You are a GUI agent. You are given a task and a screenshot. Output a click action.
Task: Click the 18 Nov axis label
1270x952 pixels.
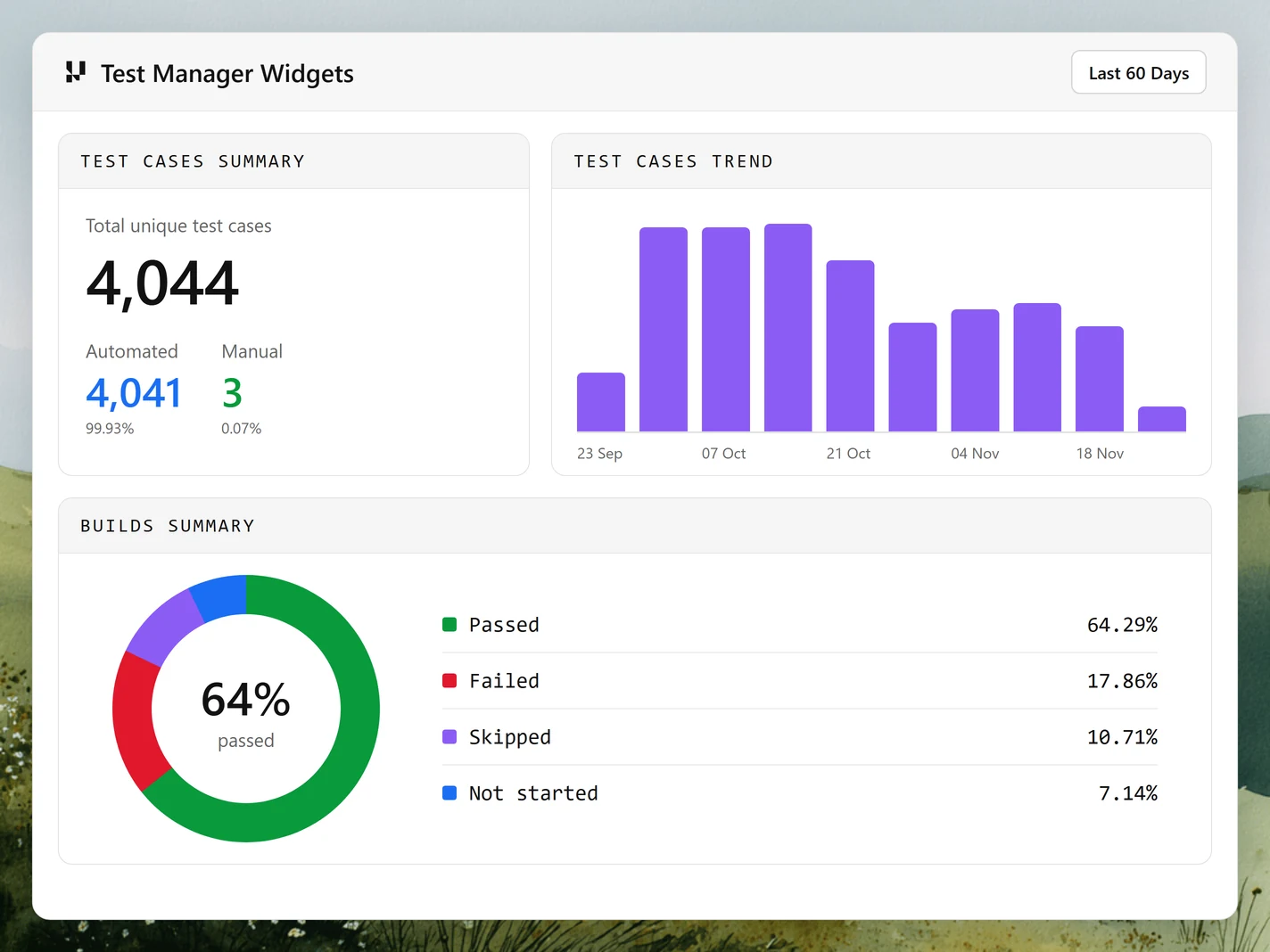coord(1100,454)
